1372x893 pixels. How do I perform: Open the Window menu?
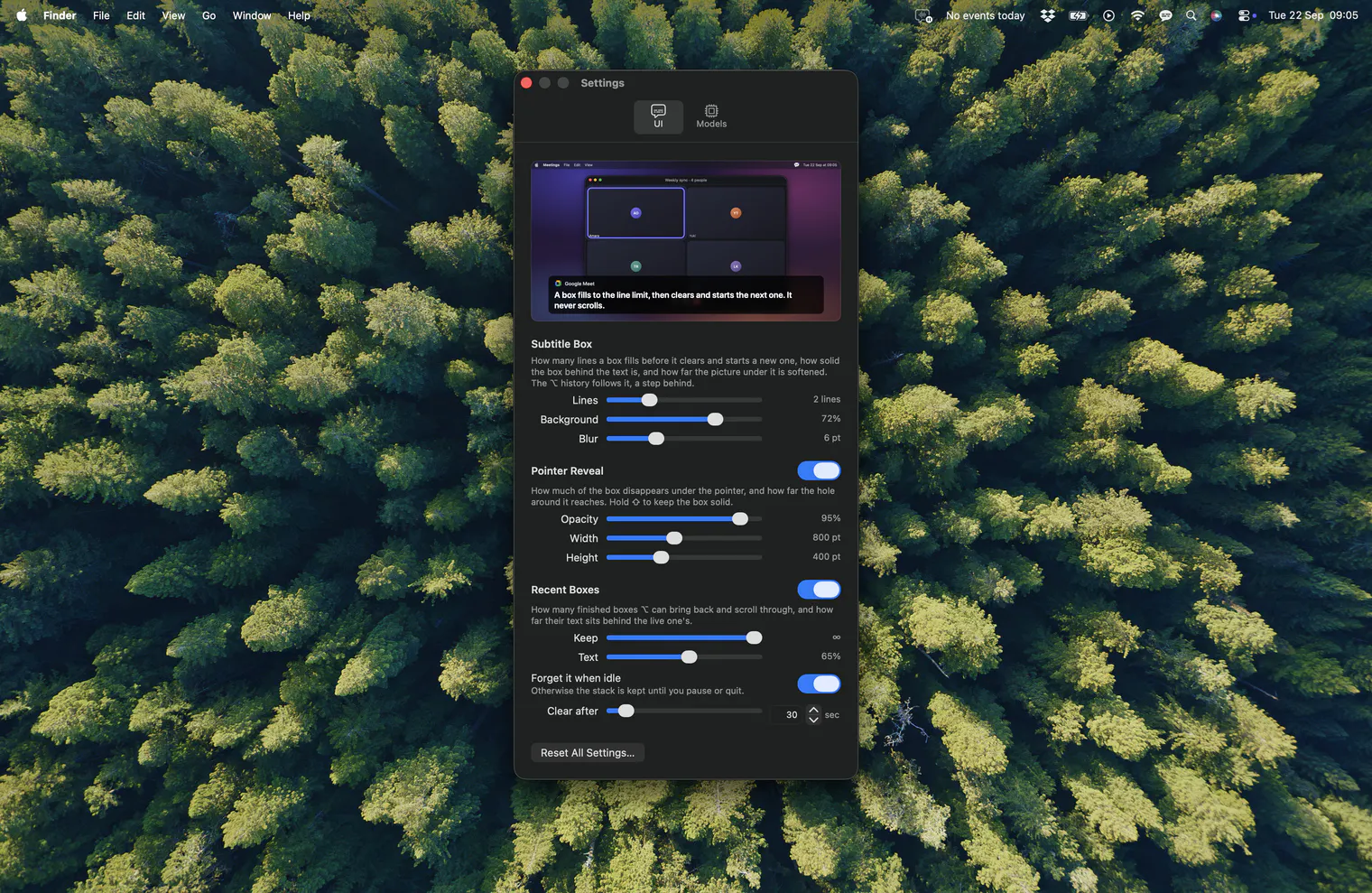click(252, 15)
